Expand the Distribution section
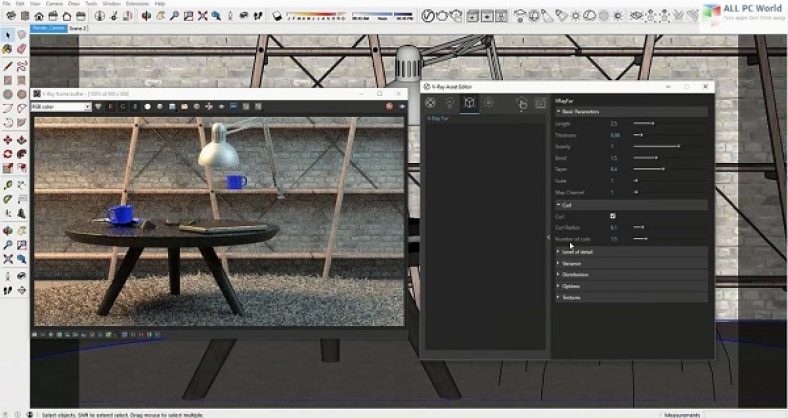 [631, 275]
